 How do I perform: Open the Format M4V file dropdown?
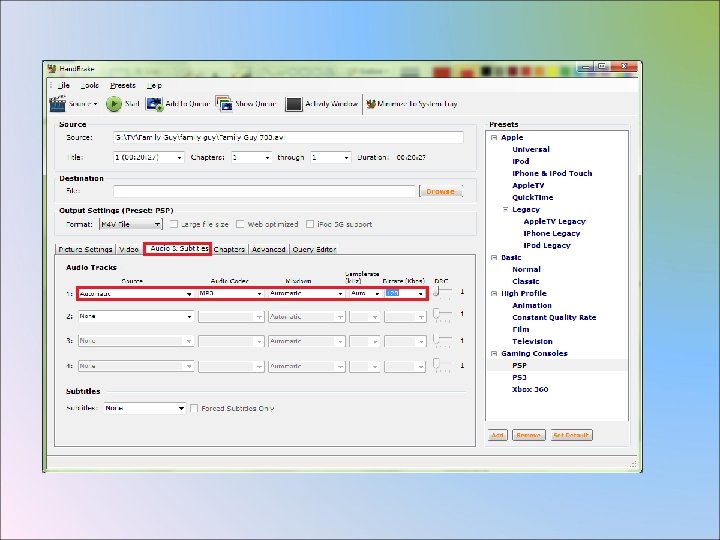(131, 224)
